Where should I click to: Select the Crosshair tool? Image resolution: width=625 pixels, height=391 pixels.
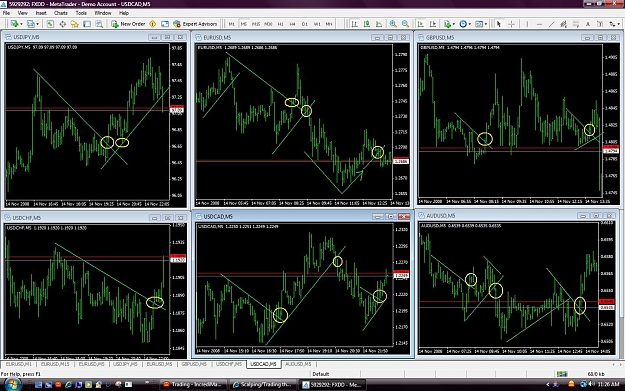[x=511, y=24]
